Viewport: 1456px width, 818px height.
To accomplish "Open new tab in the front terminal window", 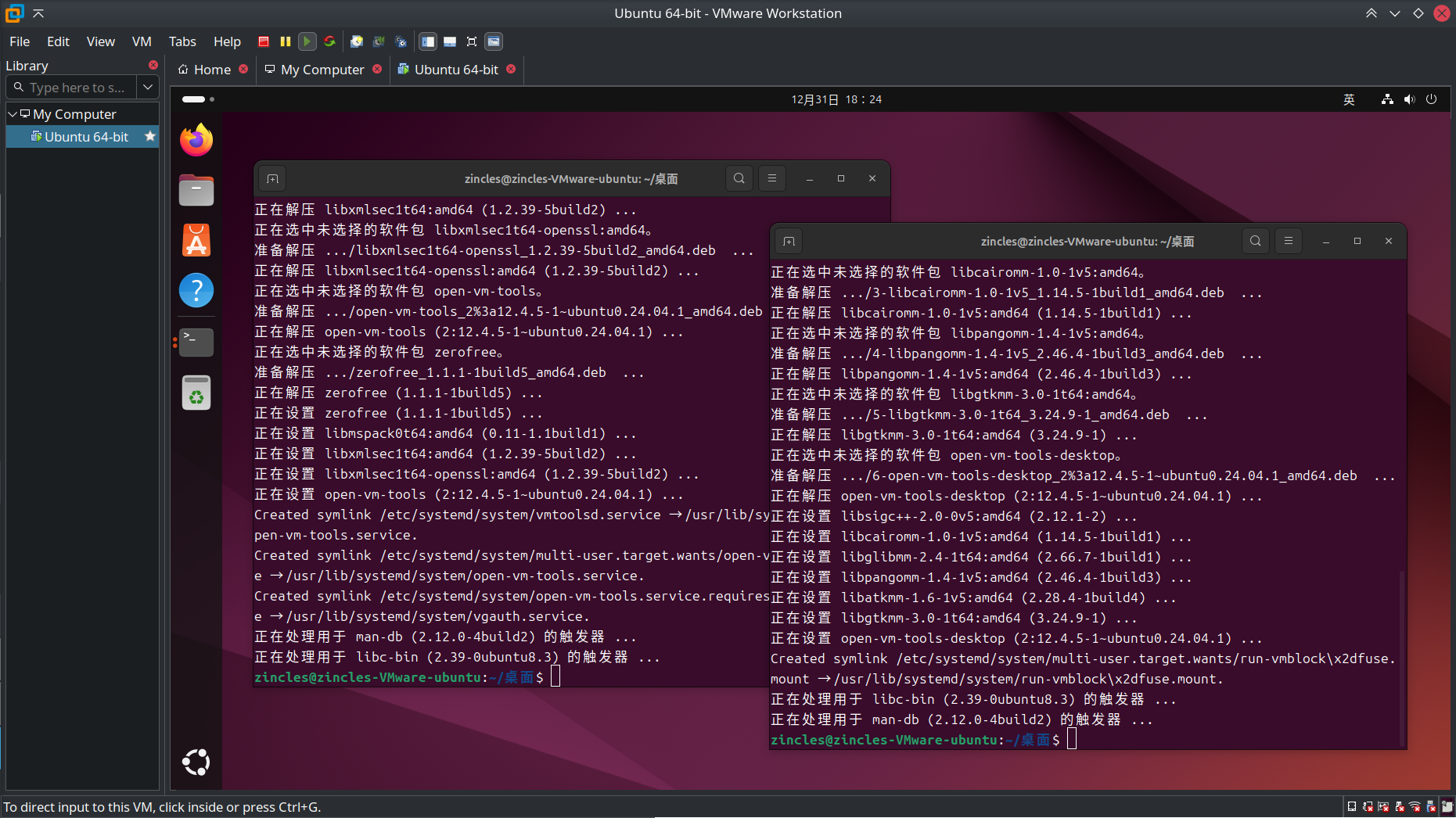I will tap(789, 241).
